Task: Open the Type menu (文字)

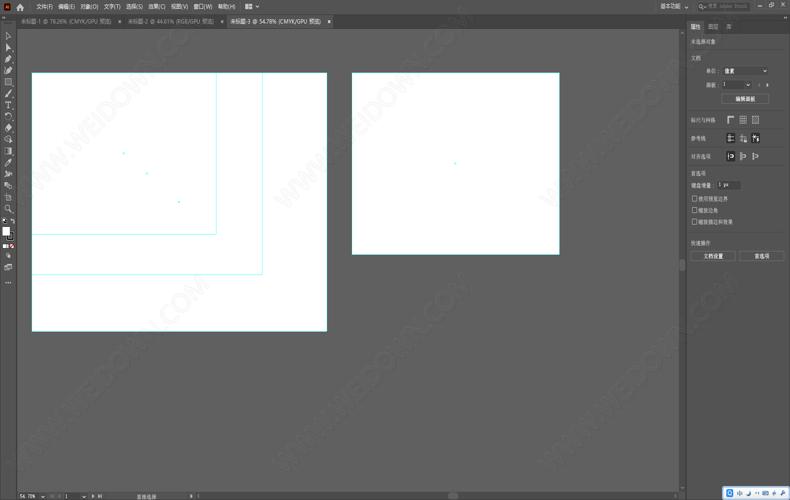Action: [x=112, y=7]
